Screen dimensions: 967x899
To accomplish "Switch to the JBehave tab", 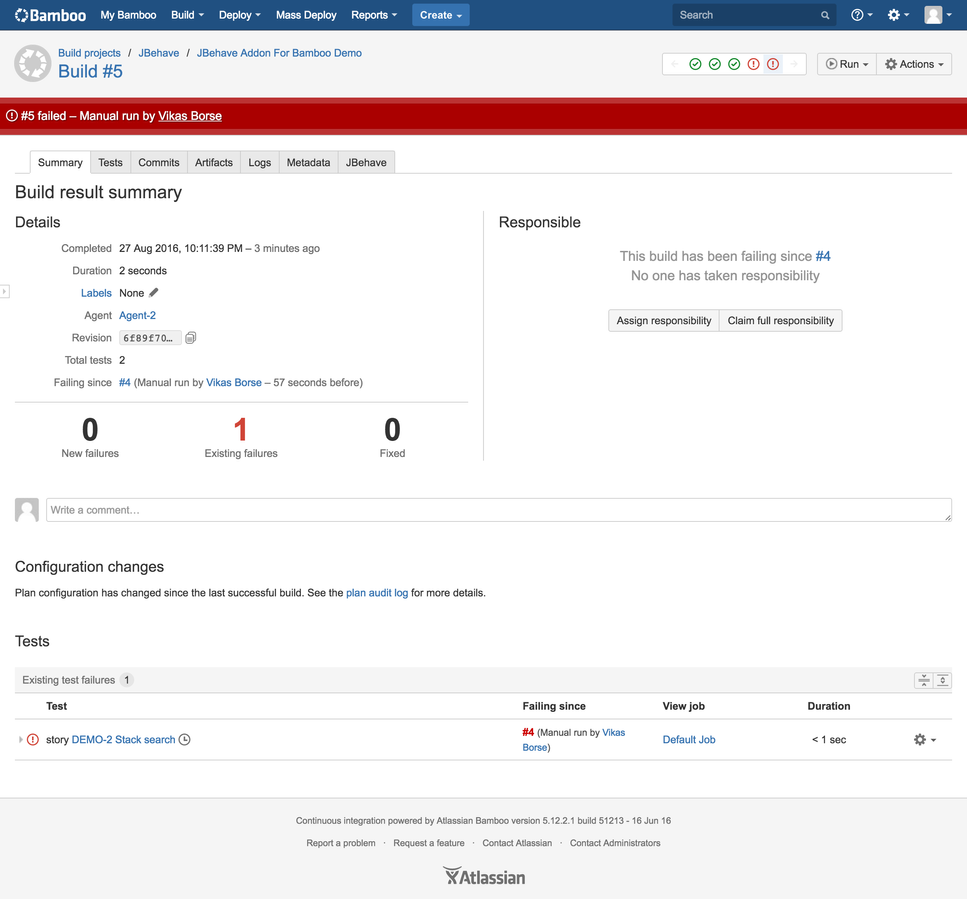I will click(366, 162).
